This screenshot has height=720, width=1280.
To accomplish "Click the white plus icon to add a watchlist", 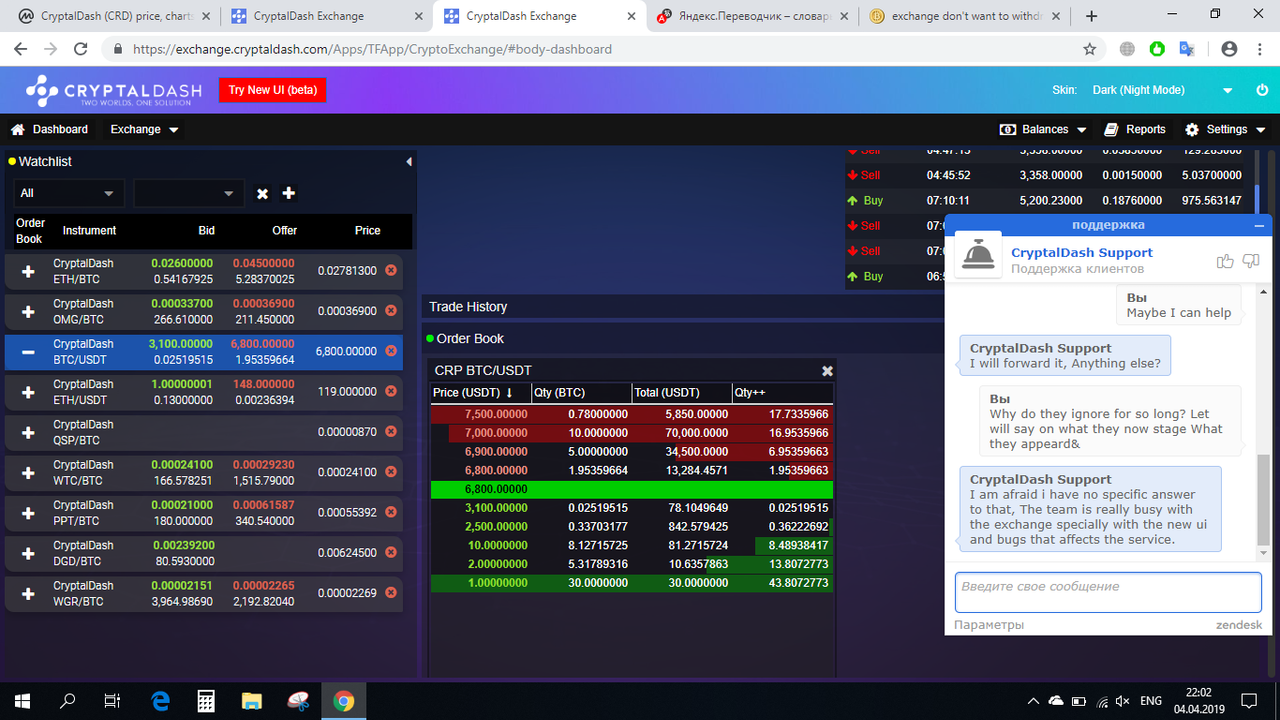I will tap(288, 193).
